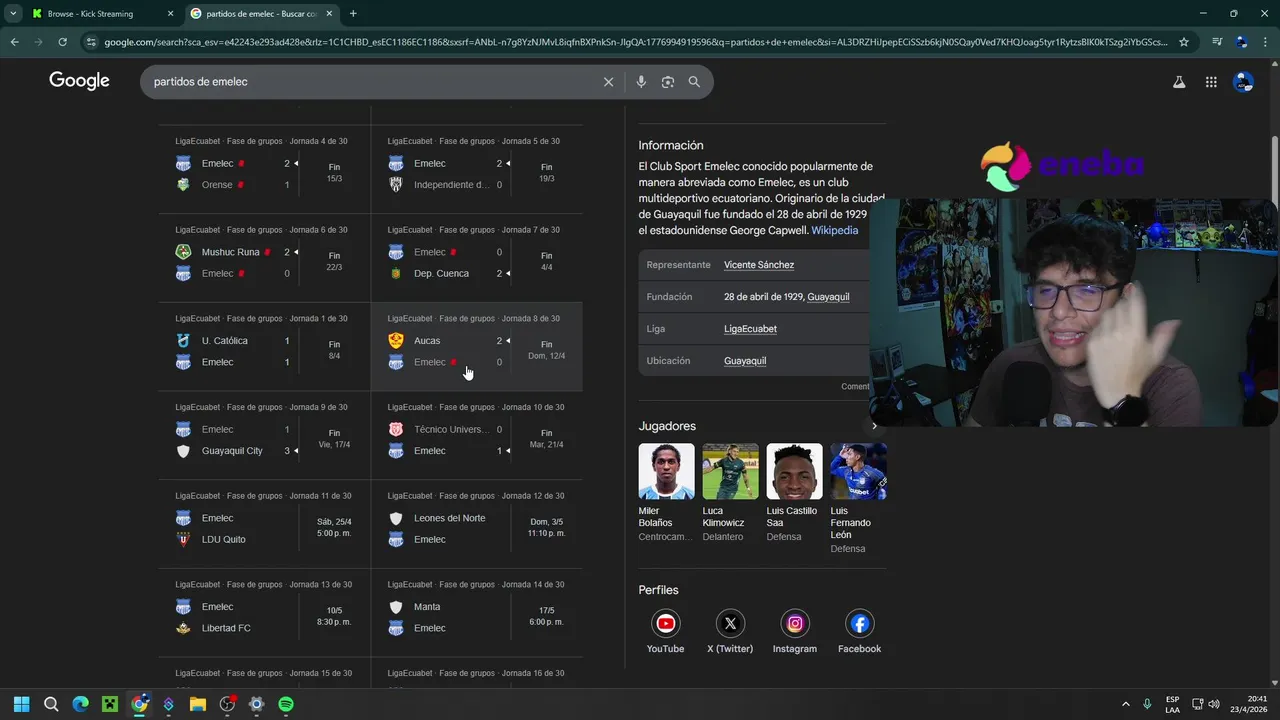This screenshot has width=1280, height=720.
Task: Close the partidos de emelec tab
Action: point(329,14)
